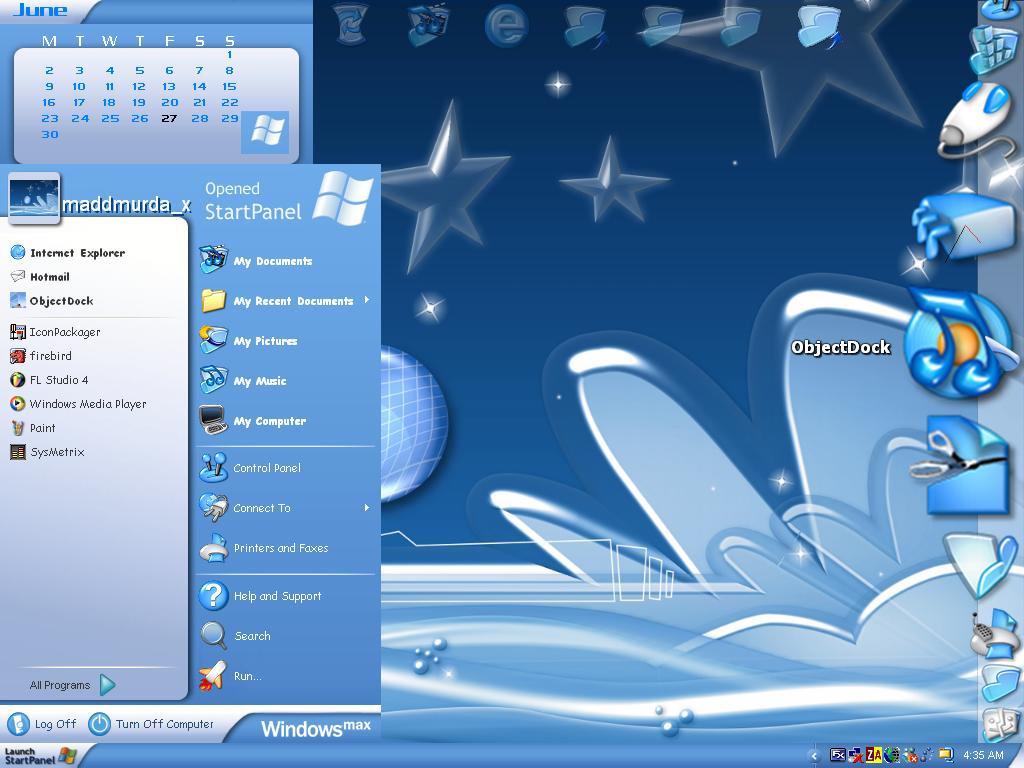Image resolution: width=1024 pixels, height=768 pixels.
Task: Click Turn Off Computer
Action: [151, 724]
